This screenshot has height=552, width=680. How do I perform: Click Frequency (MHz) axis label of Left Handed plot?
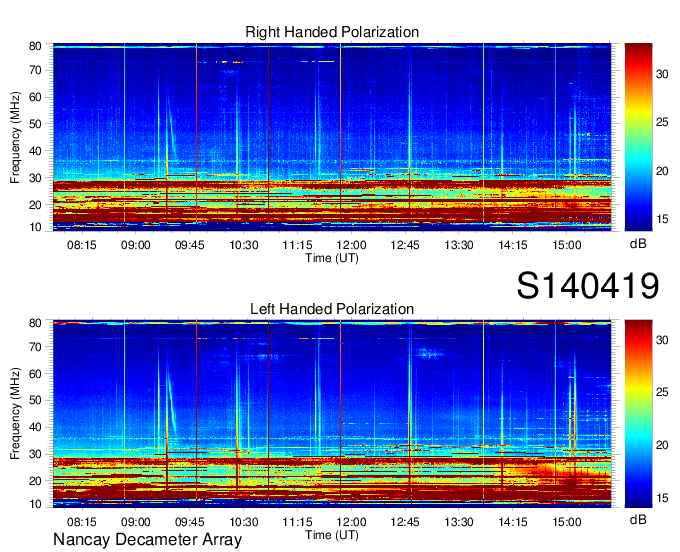(15, 414)
